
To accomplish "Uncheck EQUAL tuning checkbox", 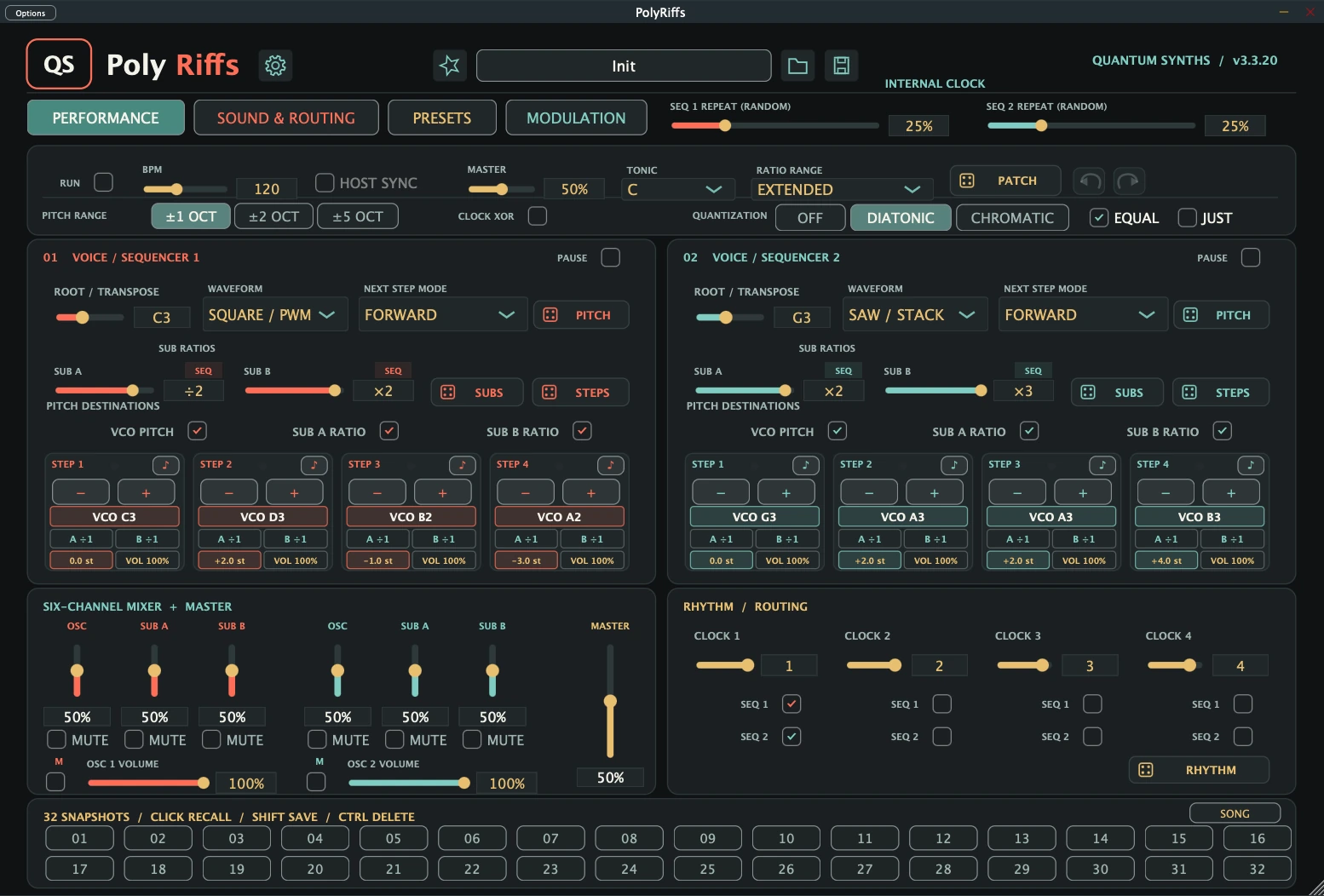I will click(1099, 217).
